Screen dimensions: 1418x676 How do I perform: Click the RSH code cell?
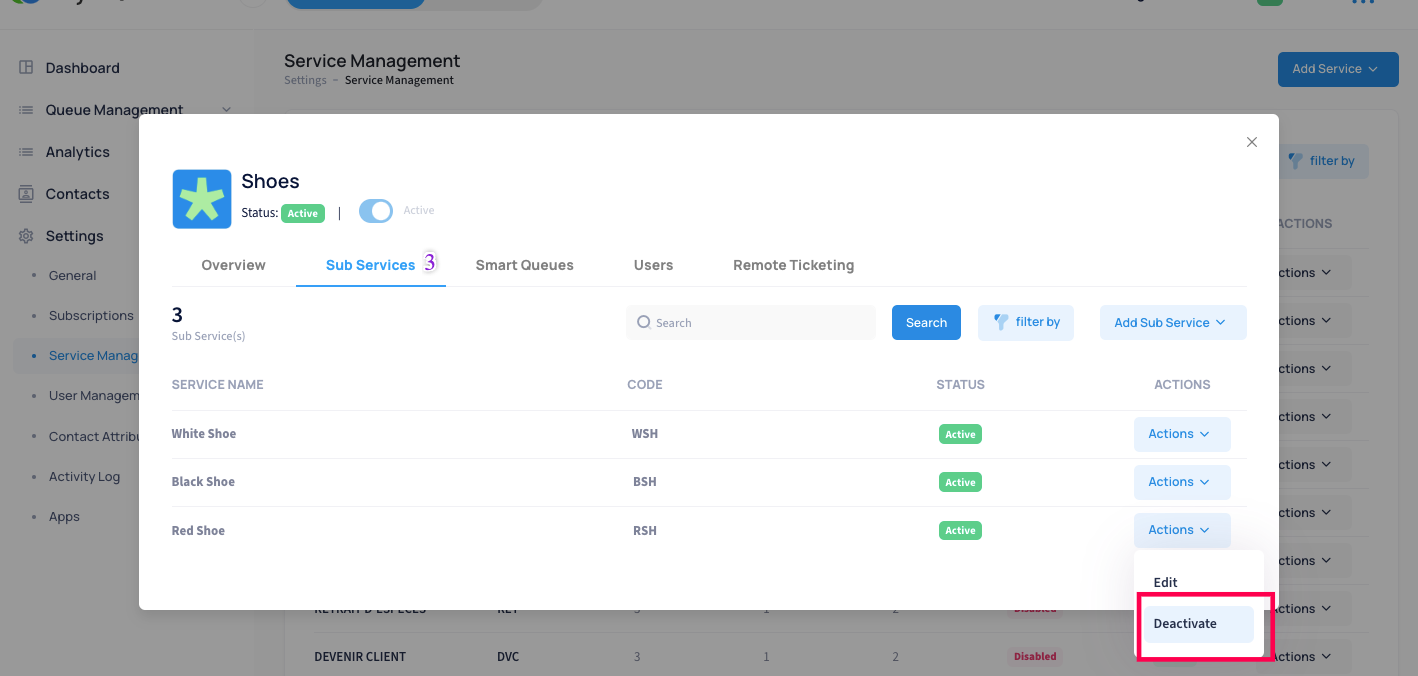tap(645, 531)
